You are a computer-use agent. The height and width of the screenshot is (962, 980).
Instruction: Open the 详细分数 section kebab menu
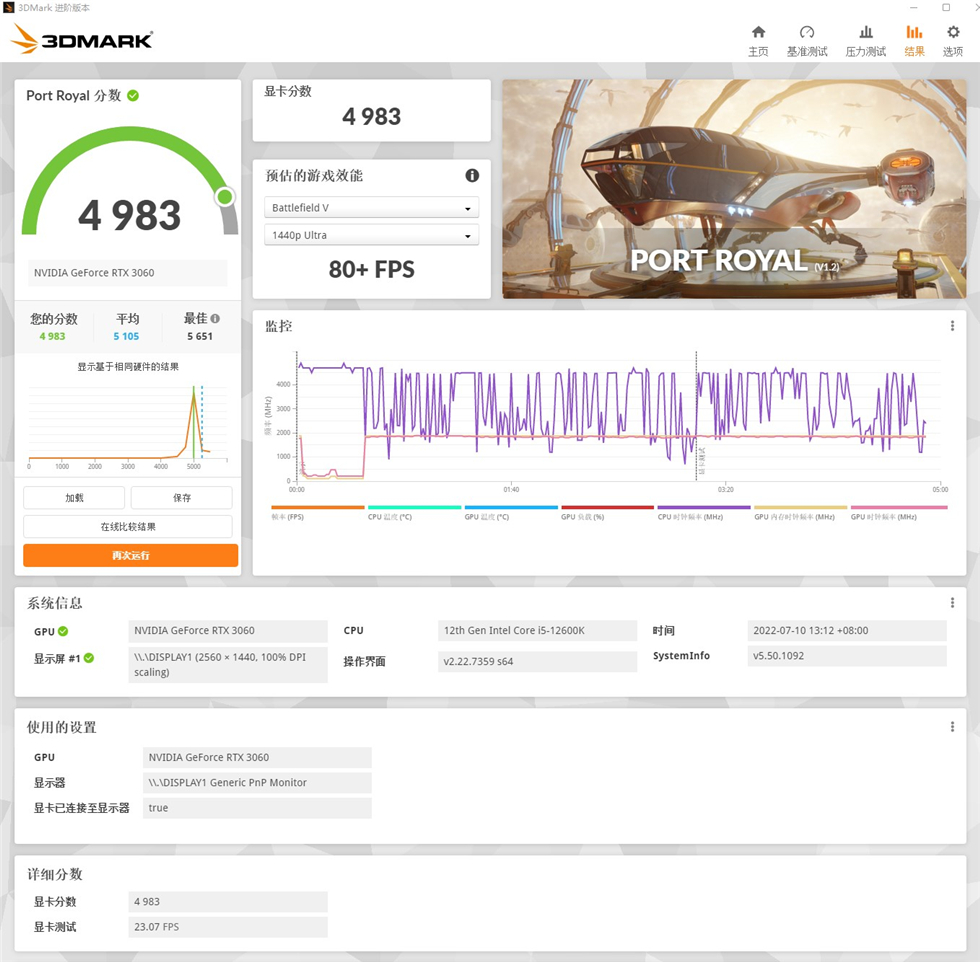pos(952,873)
